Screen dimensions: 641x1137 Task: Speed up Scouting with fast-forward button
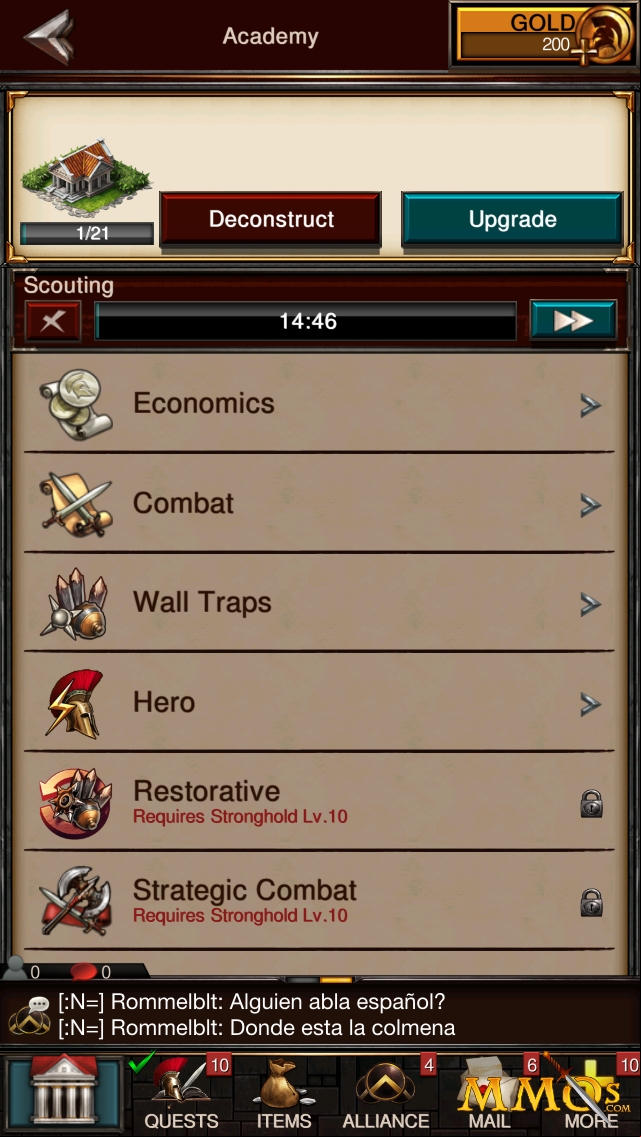click(573, 321)
